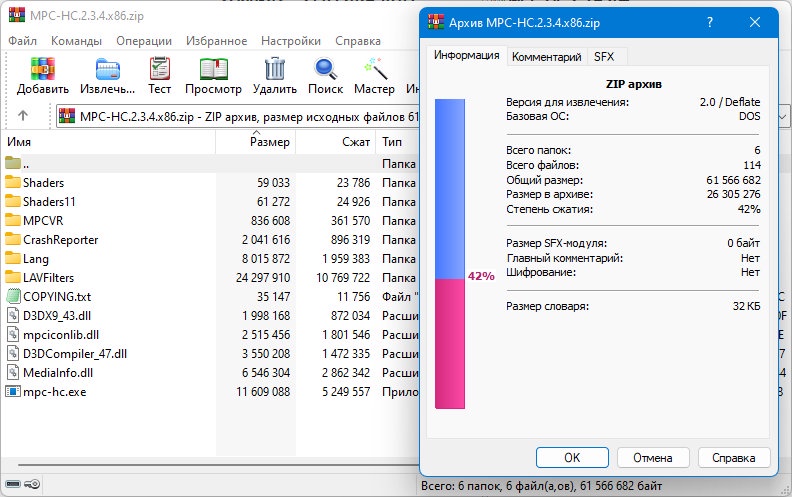Select the MediaInfo.dll file name
This screenshot has width=792, height=497.
pos(58,373)
